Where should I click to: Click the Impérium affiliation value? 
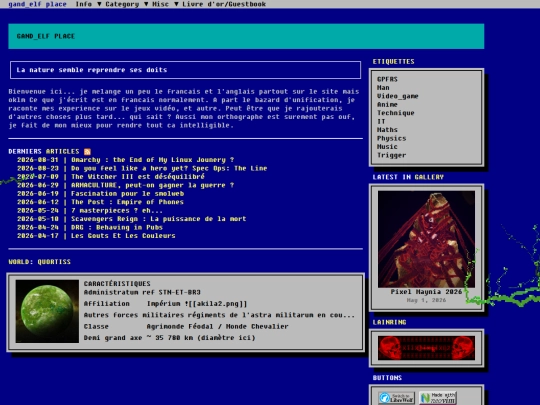coord(197,304)
